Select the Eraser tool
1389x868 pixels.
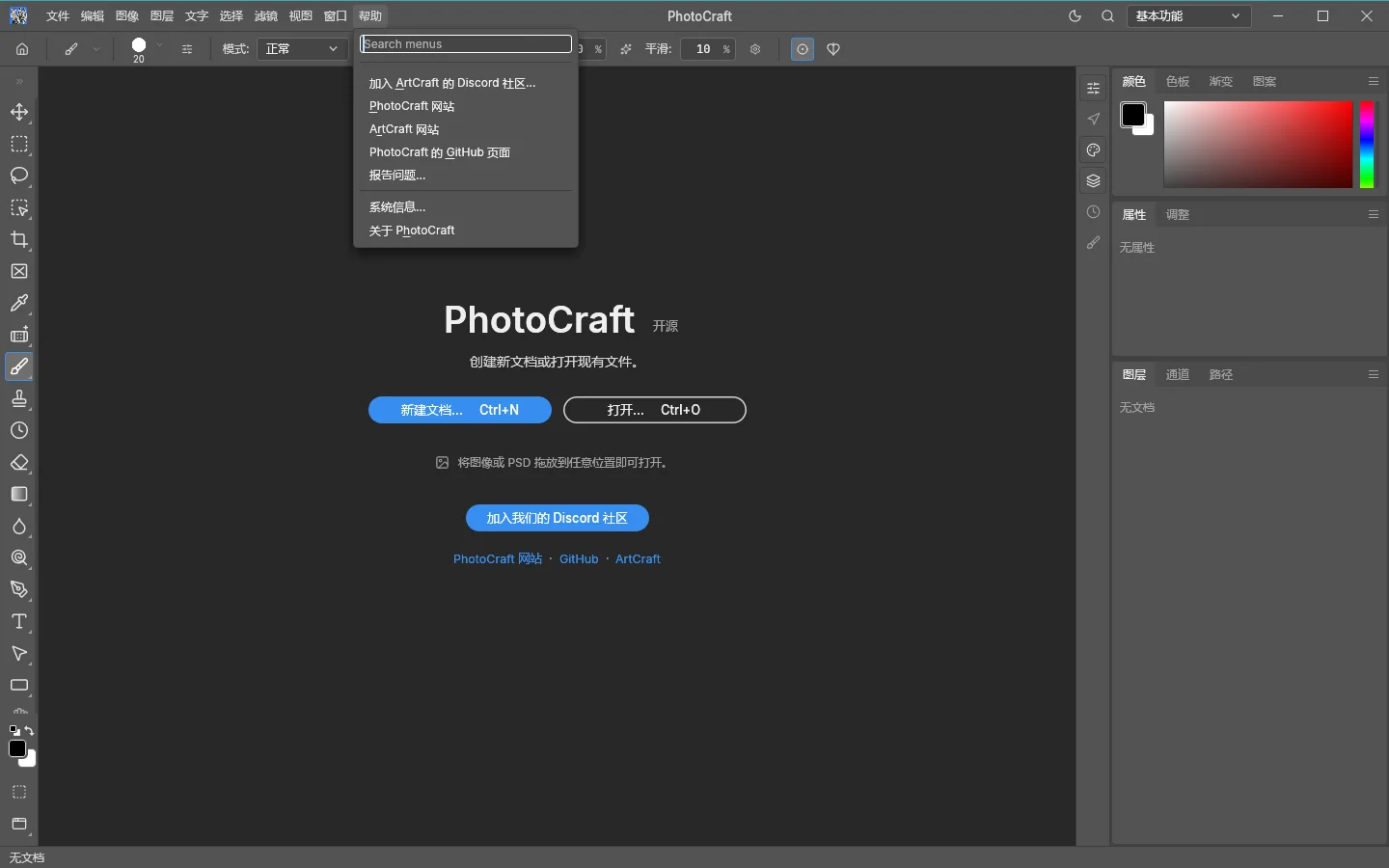tap(19, 462)
